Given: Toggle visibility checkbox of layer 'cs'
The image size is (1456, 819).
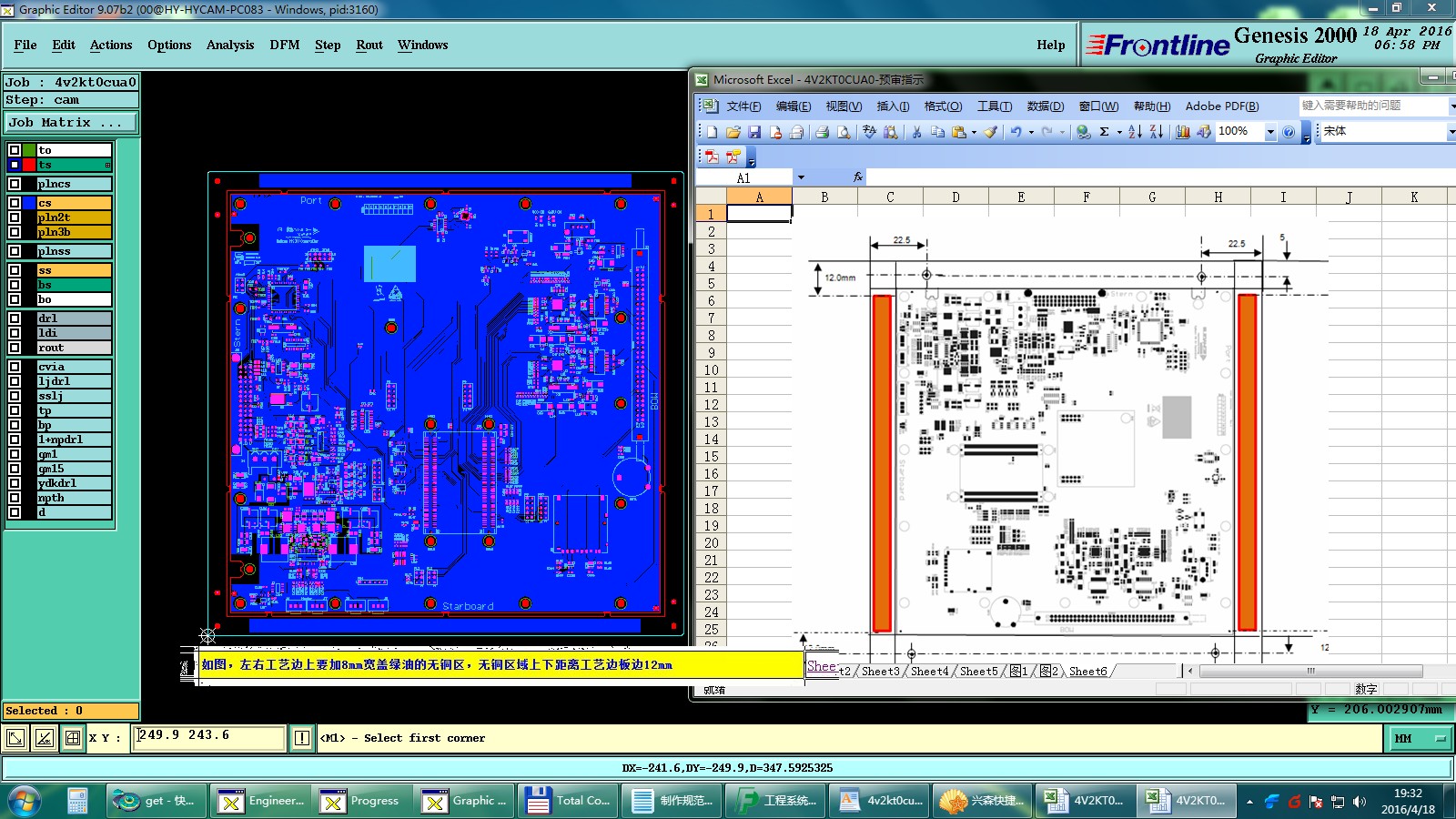Looking at the screenshot, I should point(15,203).
